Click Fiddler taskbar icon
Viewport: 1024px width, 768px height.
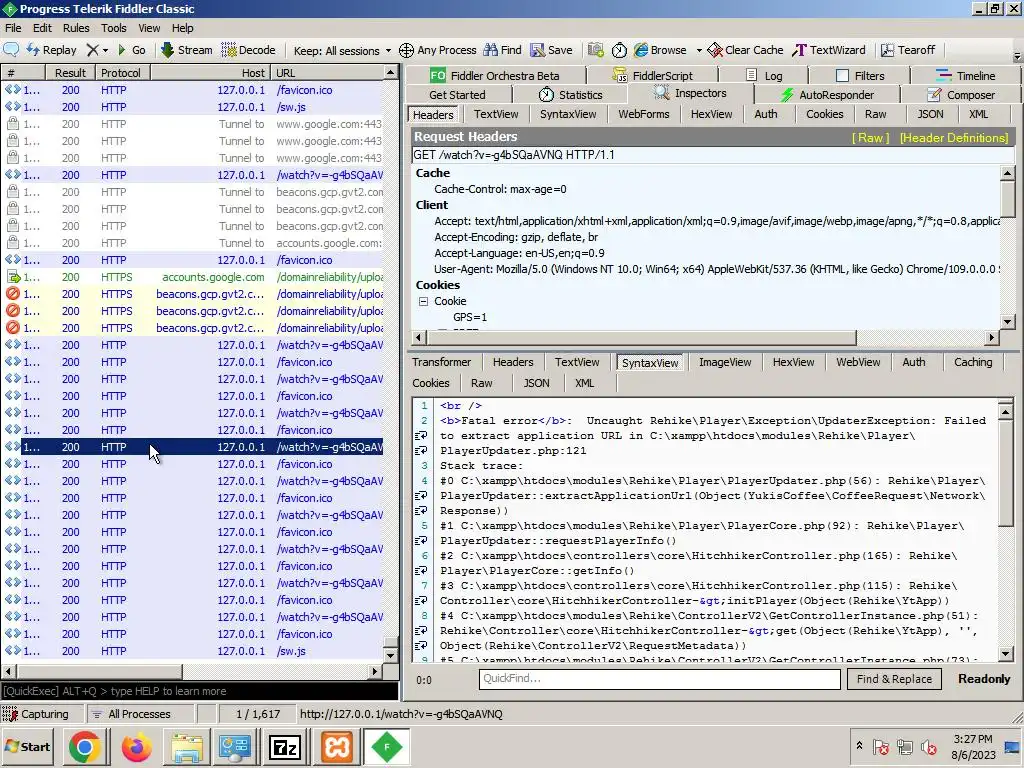[386, 747]
